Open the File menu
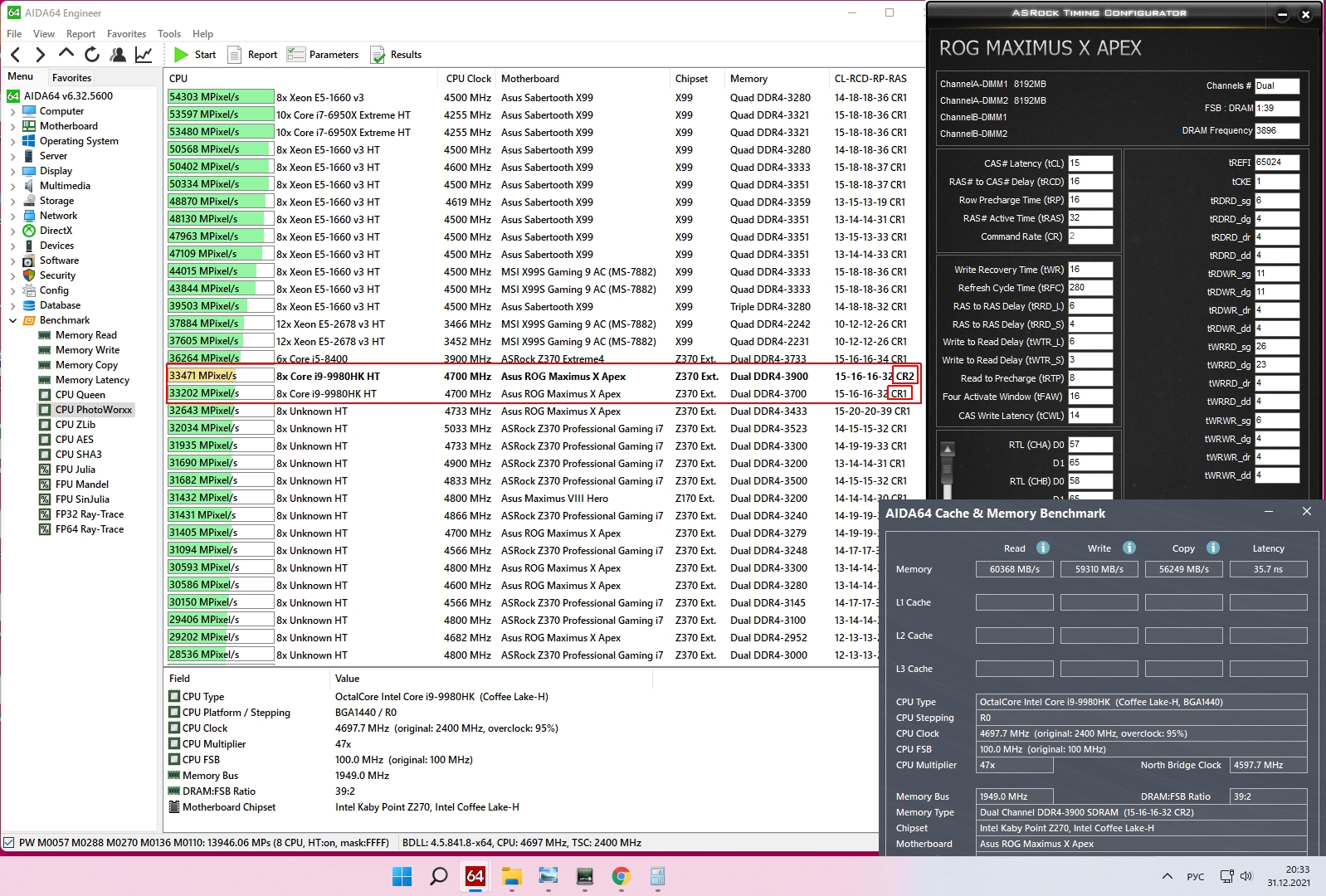The width and height of the screenshot is (1326, 896). 14,34
